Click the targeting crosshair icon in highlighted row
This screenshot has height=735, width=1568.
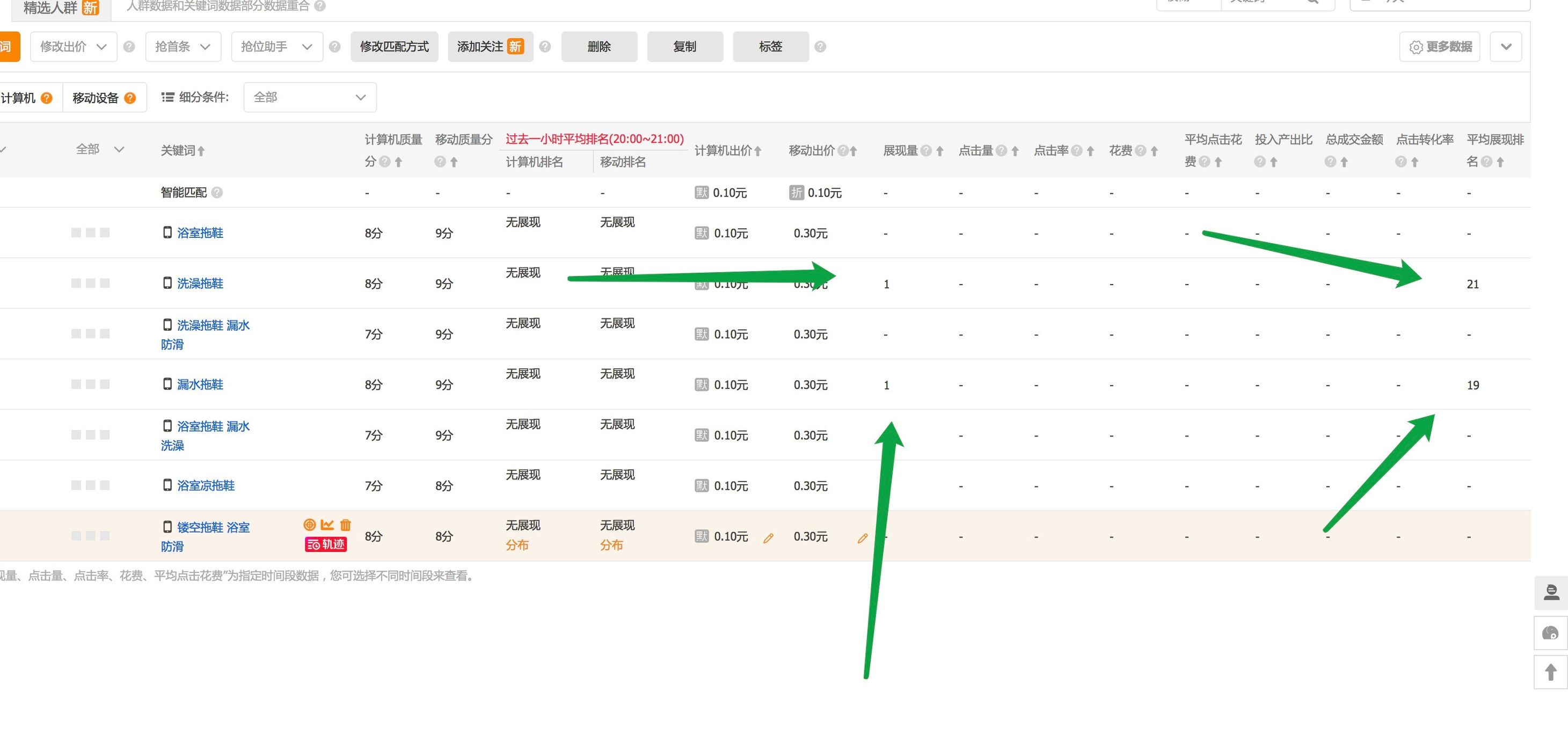[x=309, y=525]
